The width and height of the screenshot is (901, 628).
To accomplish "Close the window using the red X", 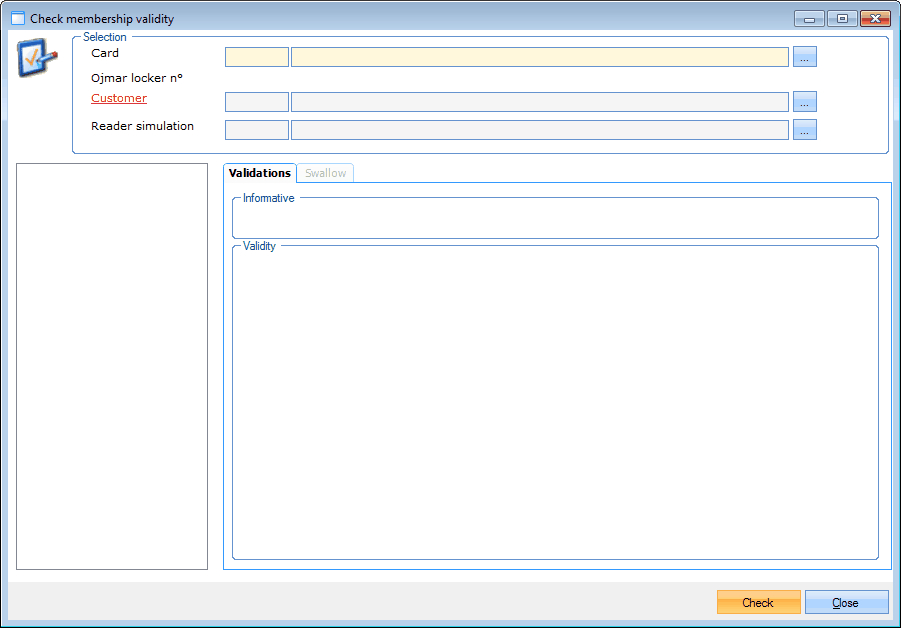I will tap(875, 19).
